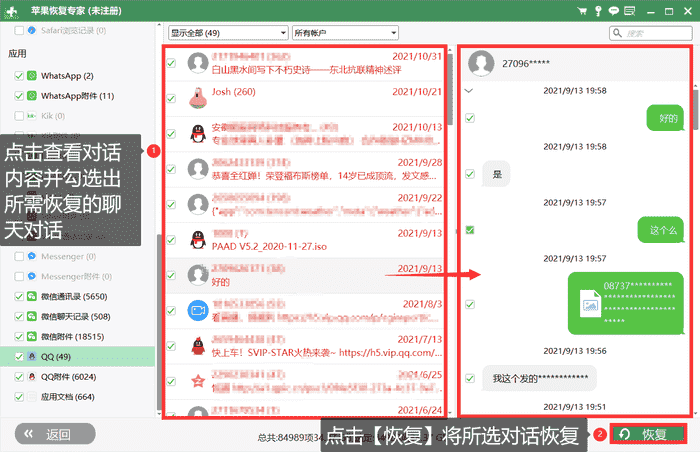Open the chat bubble feedback icon
The height and width of the screenshot is (452, 700).
coord(614,11)
